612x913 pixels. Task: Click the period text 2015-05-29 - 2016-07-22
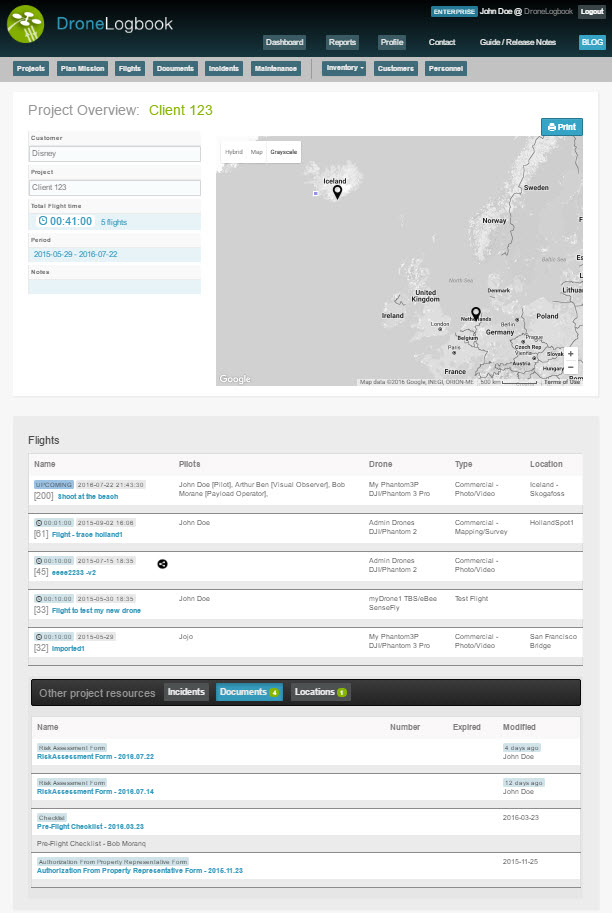(76, 254)
